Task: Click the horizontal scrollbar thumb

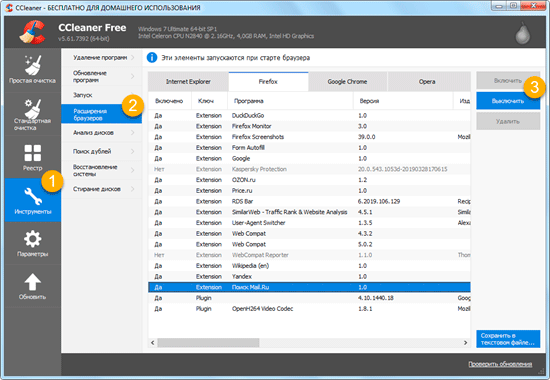Action: point(208,342)
